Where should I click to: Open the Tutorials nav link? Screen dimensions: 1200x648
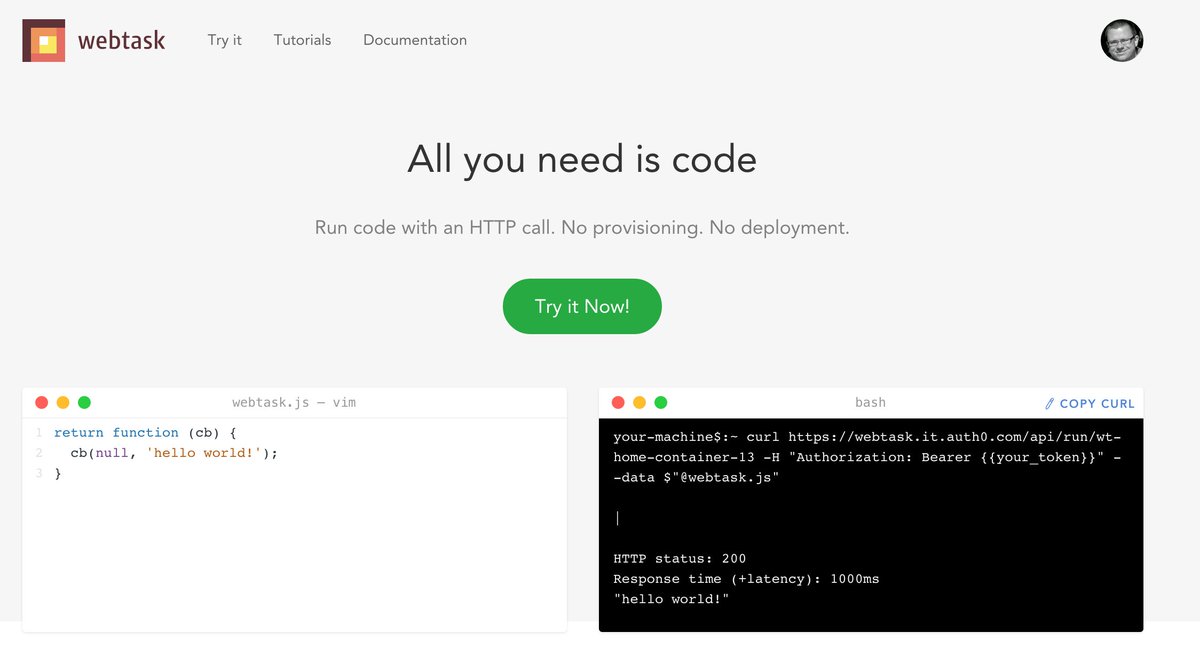tap(302, 40)
